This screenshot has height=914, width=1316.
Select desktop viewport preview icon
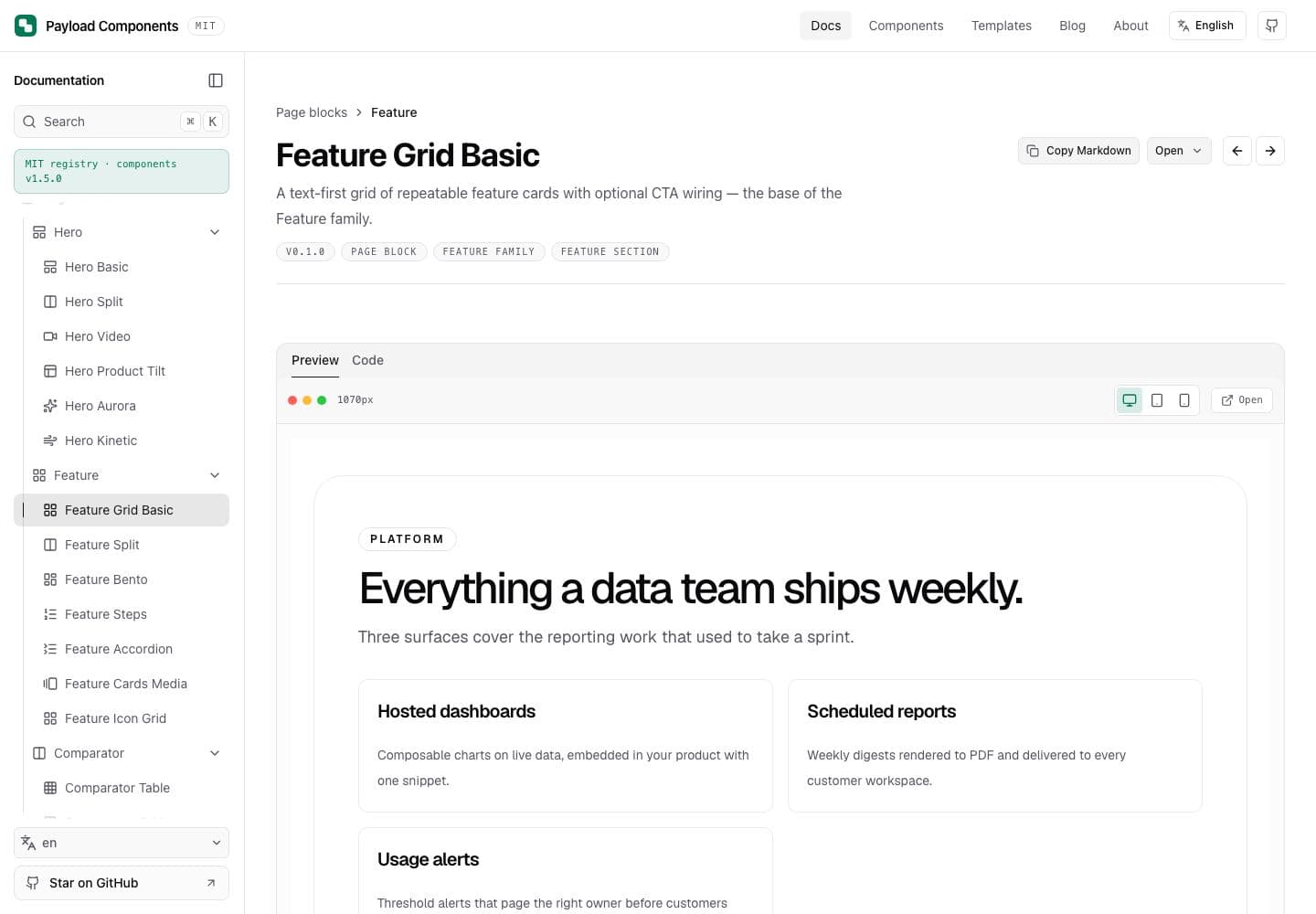pyautogui.click(x=1130, y=400)
